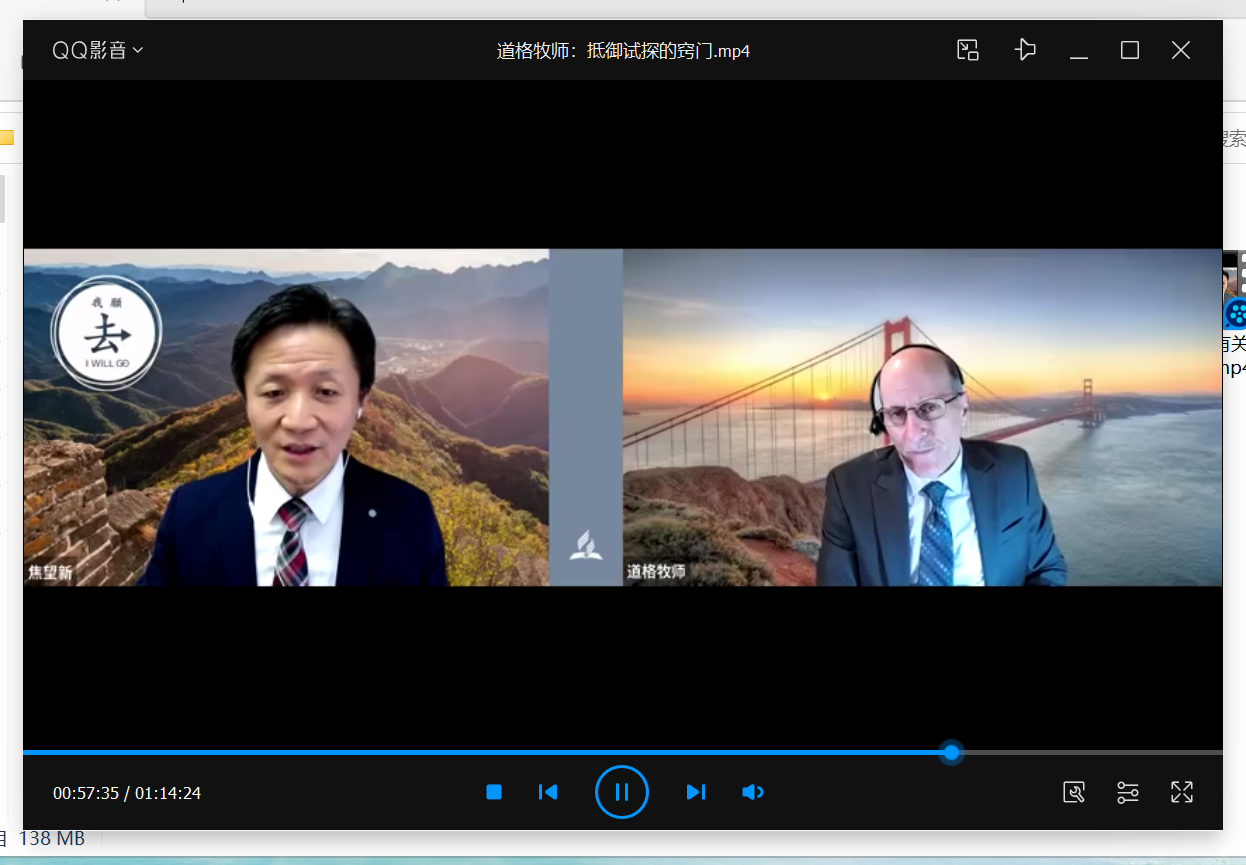
Task: Minimize the QQ影音 player window
Action: [1078, 51]
